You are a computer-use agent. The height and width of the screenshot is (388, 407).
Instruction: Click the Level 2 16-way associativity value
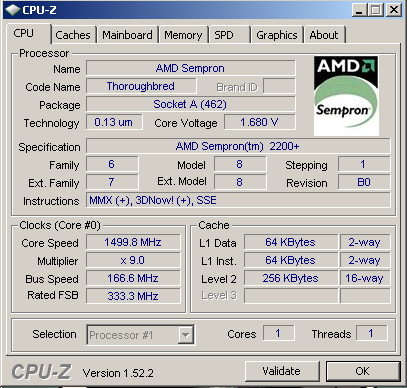(365, 278)
